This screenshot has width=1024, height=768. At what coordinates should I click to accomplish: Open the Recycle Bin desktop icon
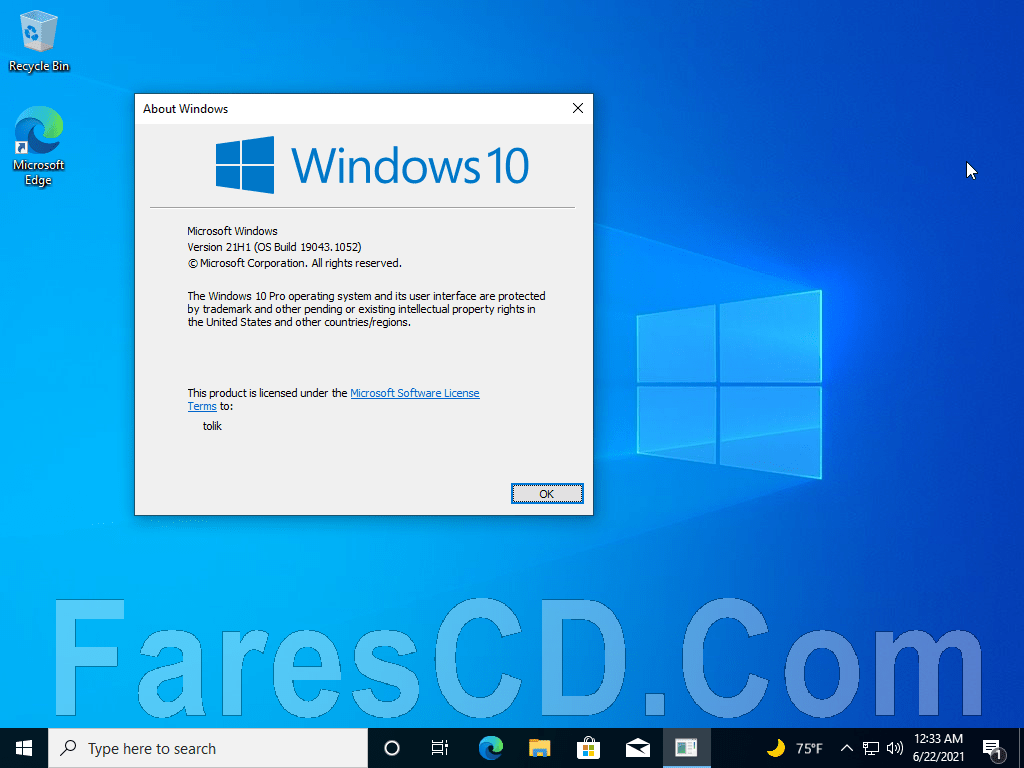coord(39,40)
